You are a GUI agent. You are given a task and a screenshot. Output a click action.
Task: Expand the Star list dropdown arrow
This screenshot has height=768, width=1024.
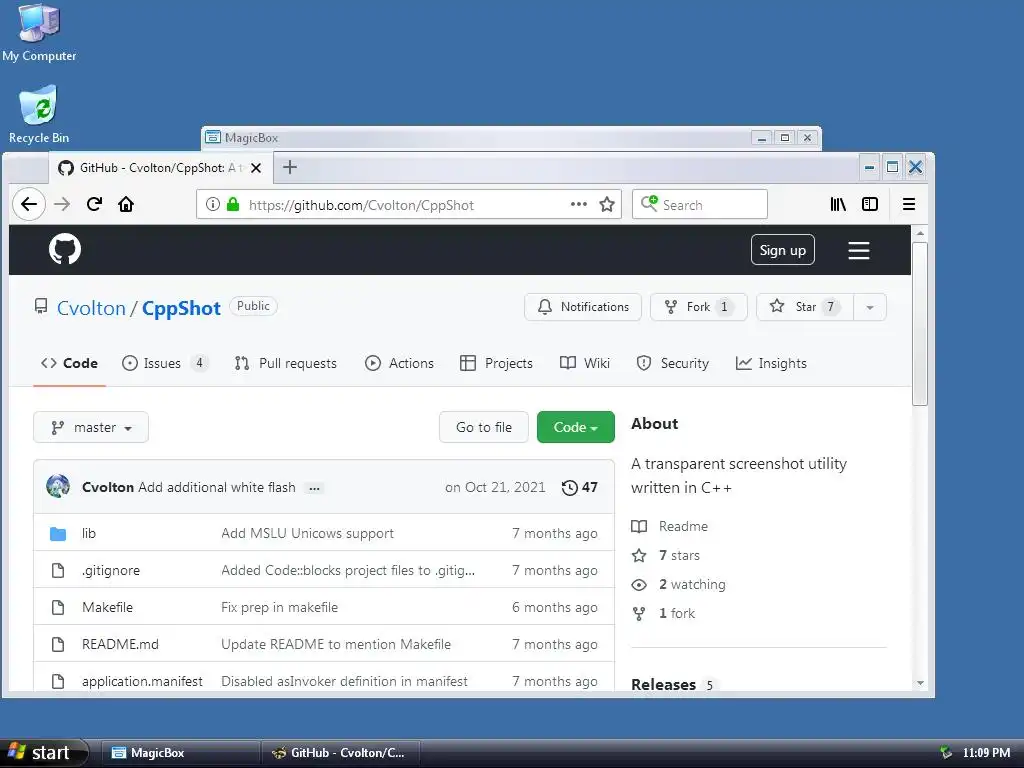[x=870, y=307]
